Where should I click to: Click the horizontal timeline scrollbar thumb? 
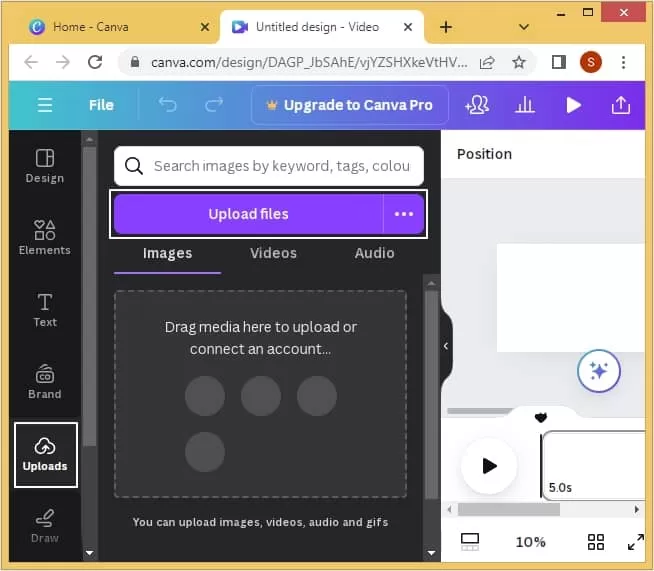click(508, 509)
